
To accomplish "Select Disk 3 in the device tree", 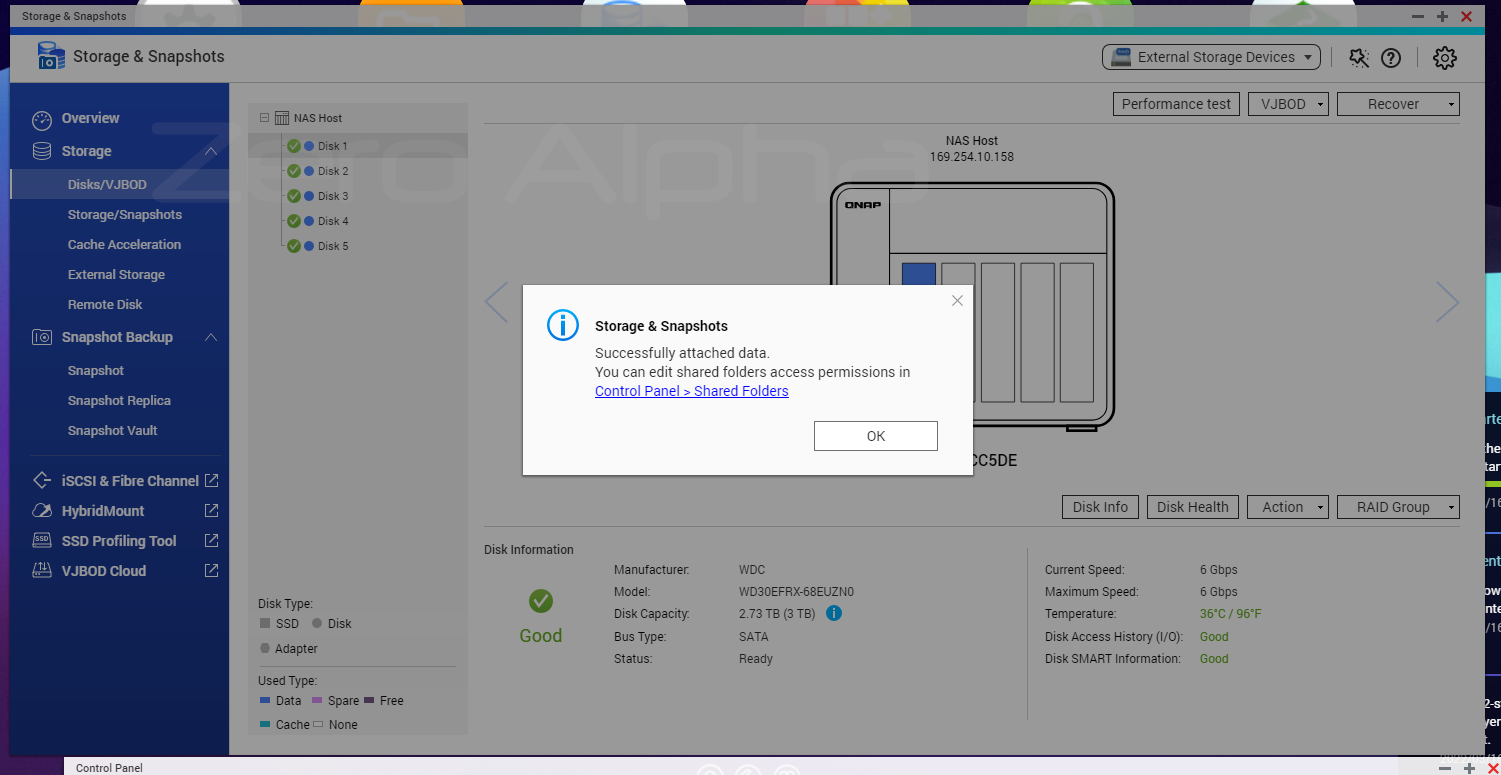I will point(333,196).
